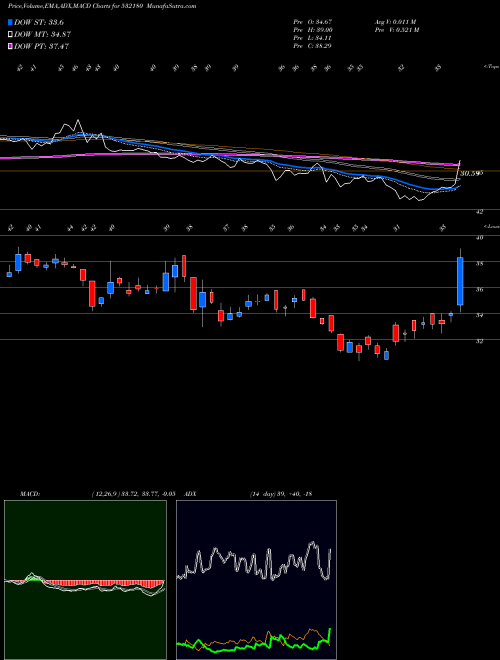Click the MACD (12,26,9) parameter values
The image size is (500, 660).
tap(133, 493)
